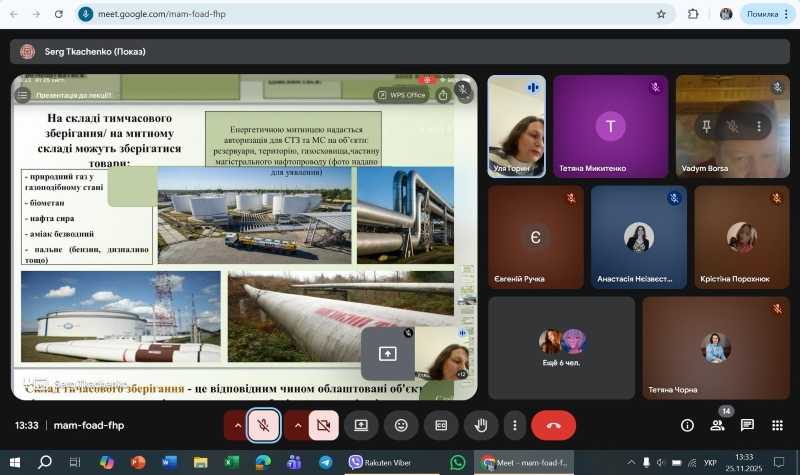This screenshot has height=475, width=800.
Task: Expand audio settings chevron
Action: pos(237,425)
